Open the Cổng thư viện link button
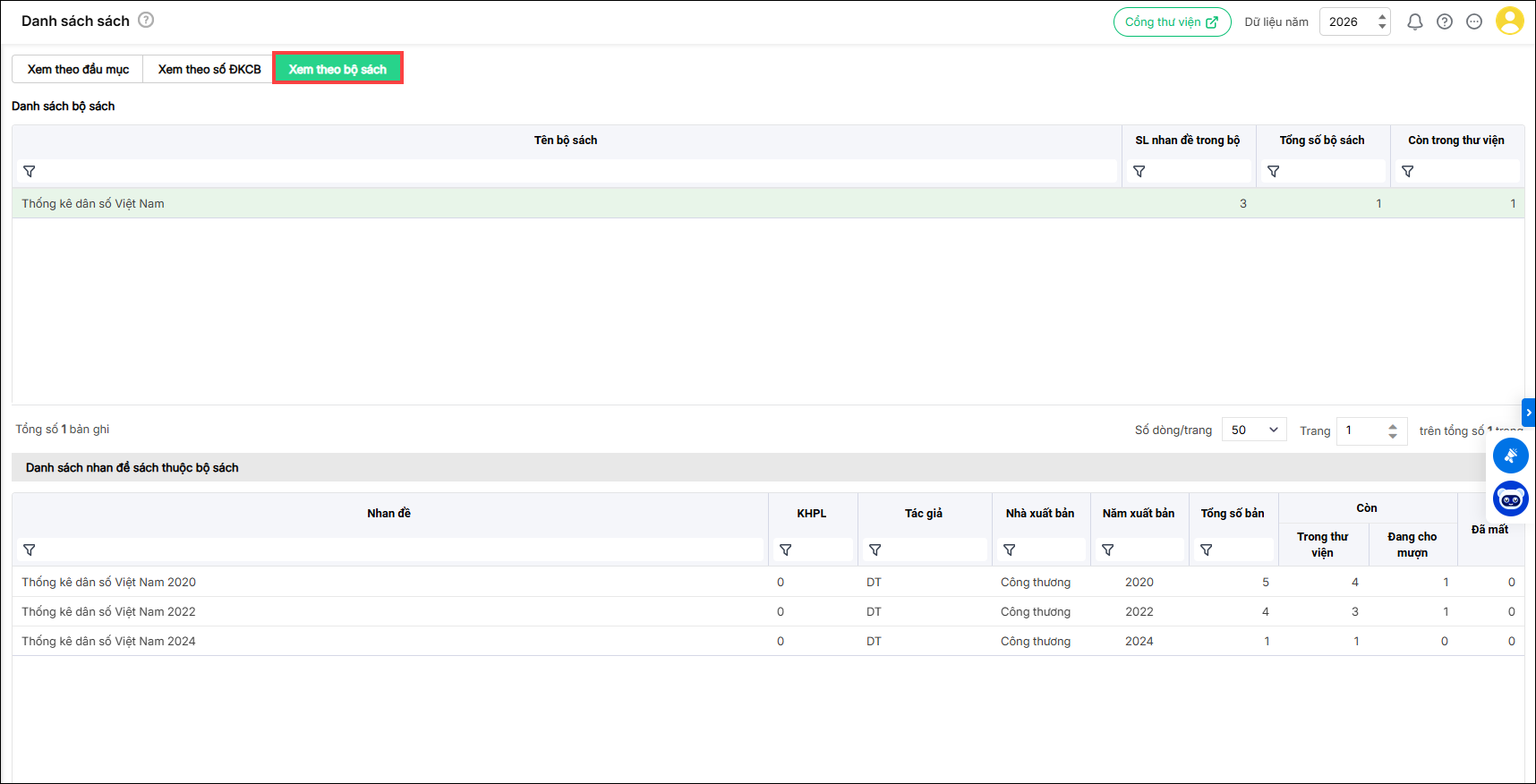Image resolution: width=1536 pixels, height=784 pixels. coord(1172,21)
